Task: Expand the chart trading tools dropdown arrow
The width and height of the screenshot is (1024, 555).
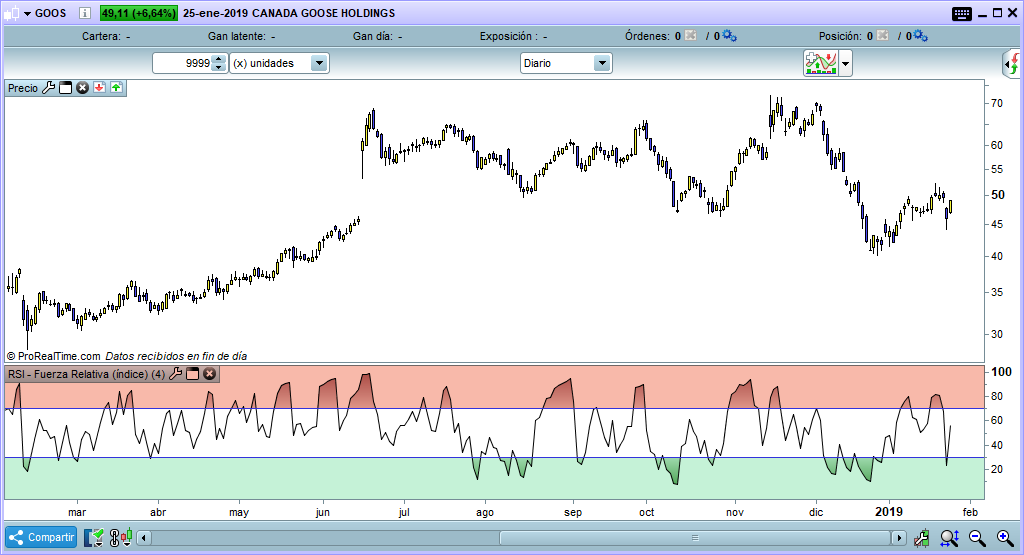Action: [846, 64]
